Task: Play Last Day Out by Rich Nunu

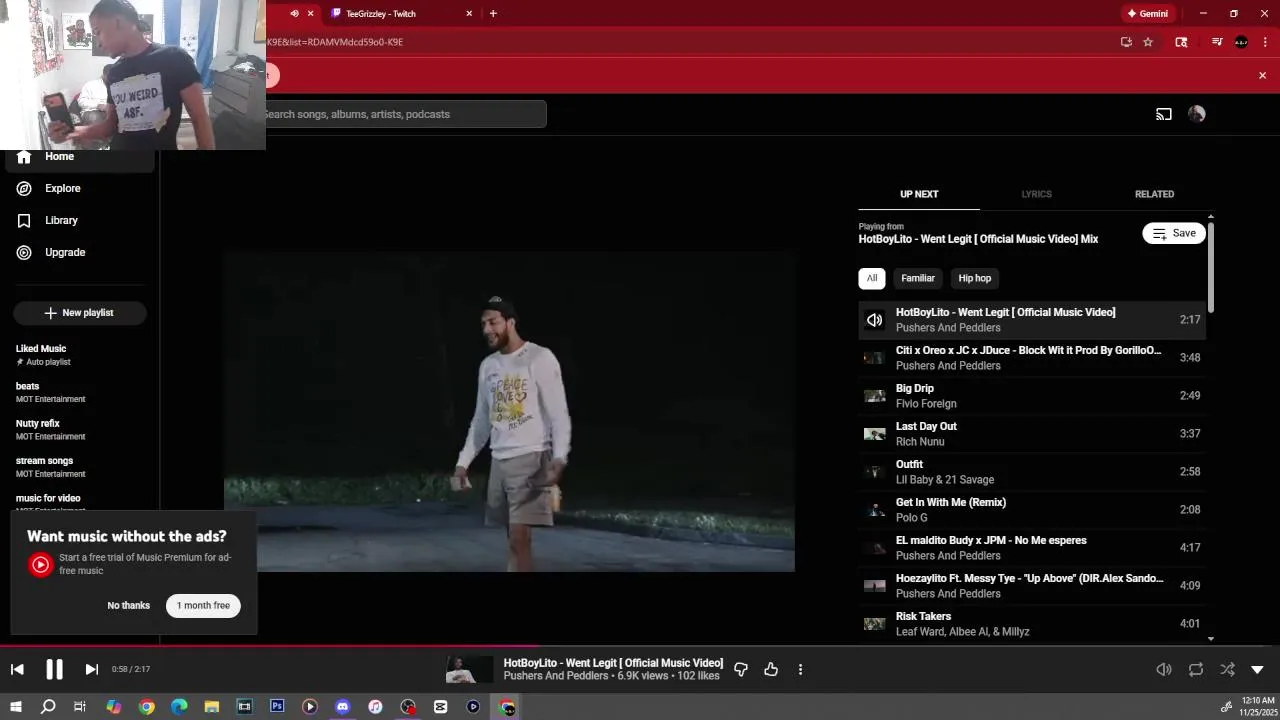Action: pos(1032,434)
